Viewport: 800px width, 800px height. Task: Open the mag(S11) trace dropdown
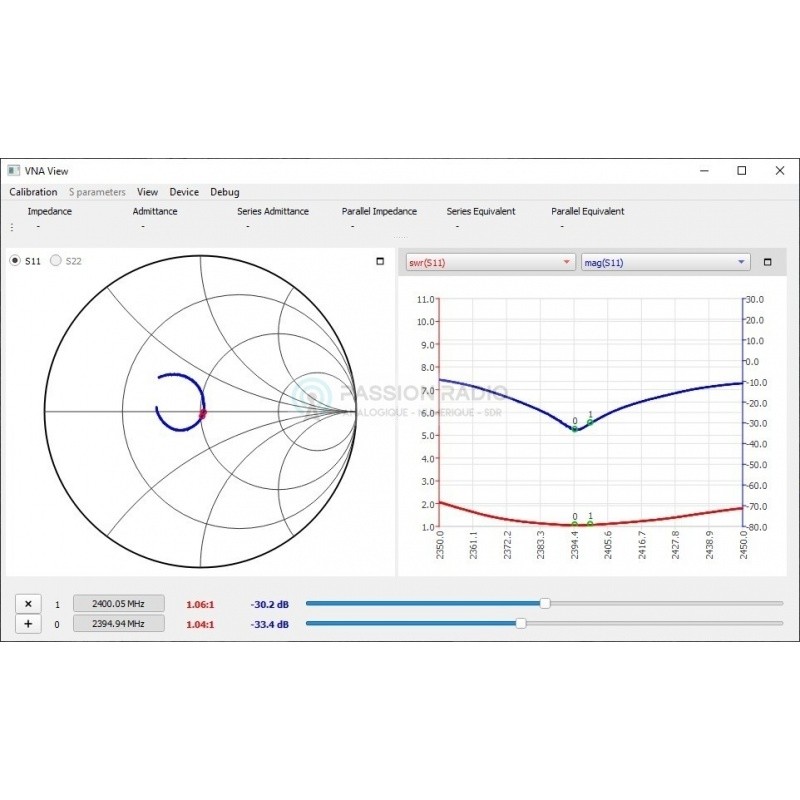pos(665,262)
